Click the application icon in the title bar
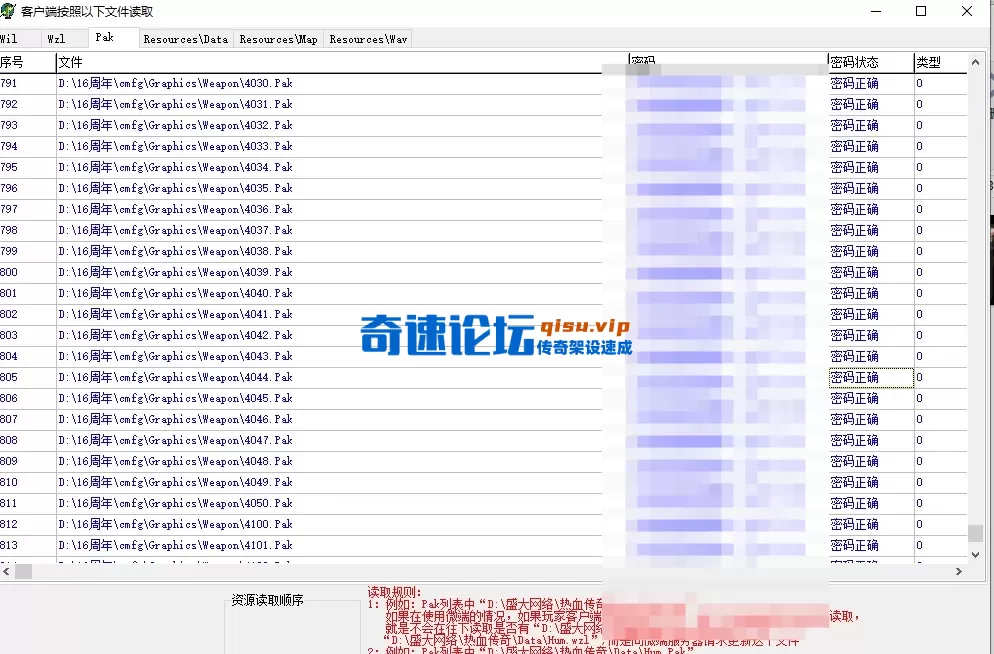This screenshot has height=654, width=994. pyautogui.click(x=10, y=10)
